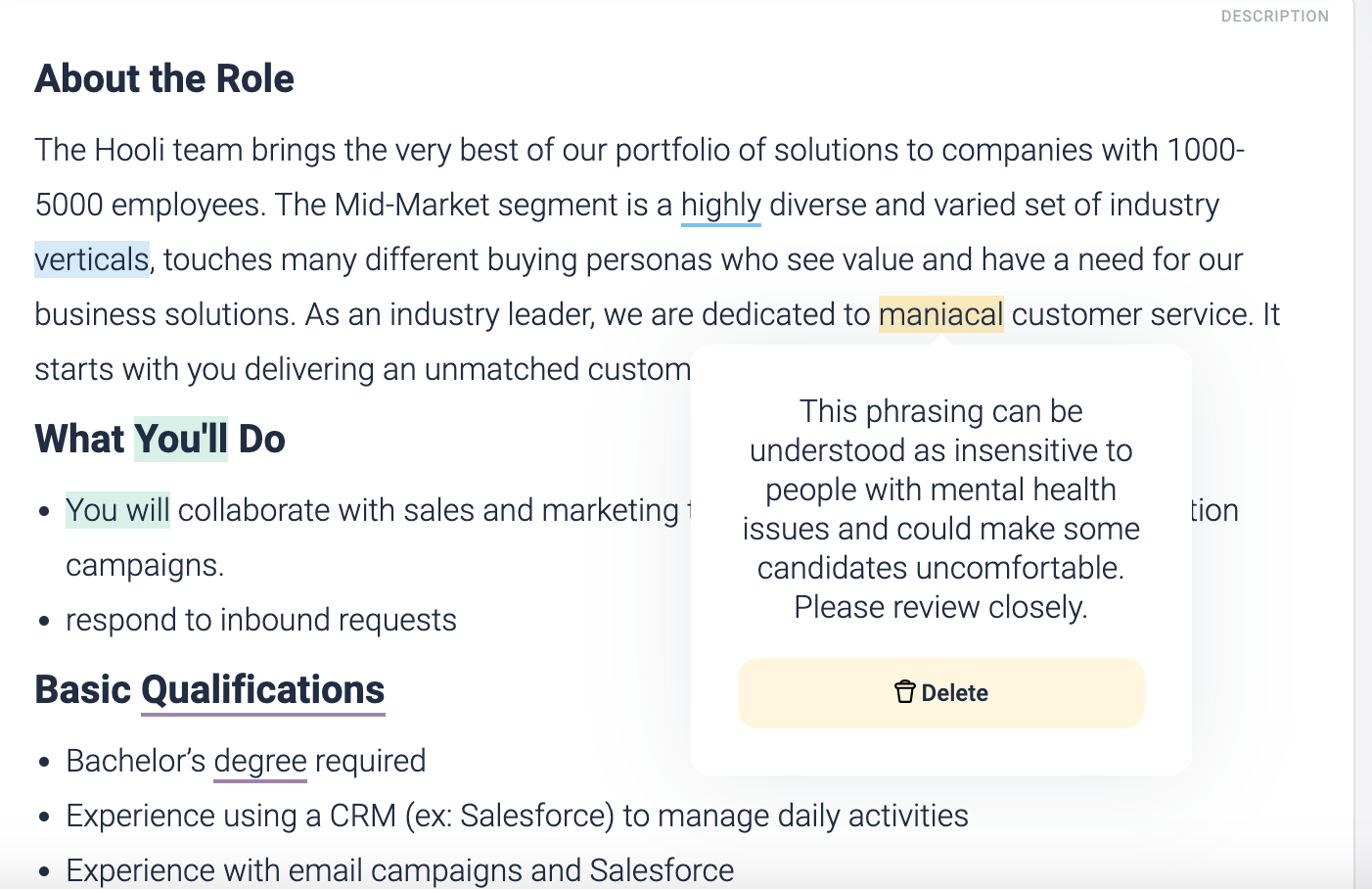Click the "Experience using a CRM" bullet text

point(517,816)
